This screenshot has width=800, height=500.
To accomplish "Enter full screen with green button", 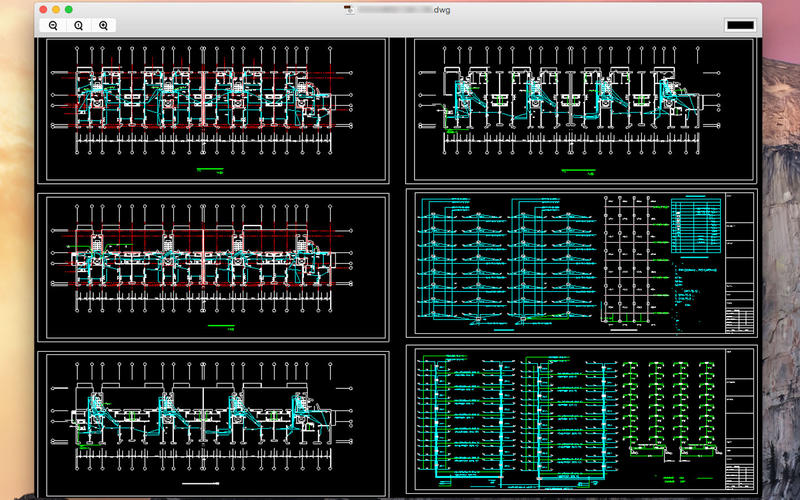I will click(68, 9).
